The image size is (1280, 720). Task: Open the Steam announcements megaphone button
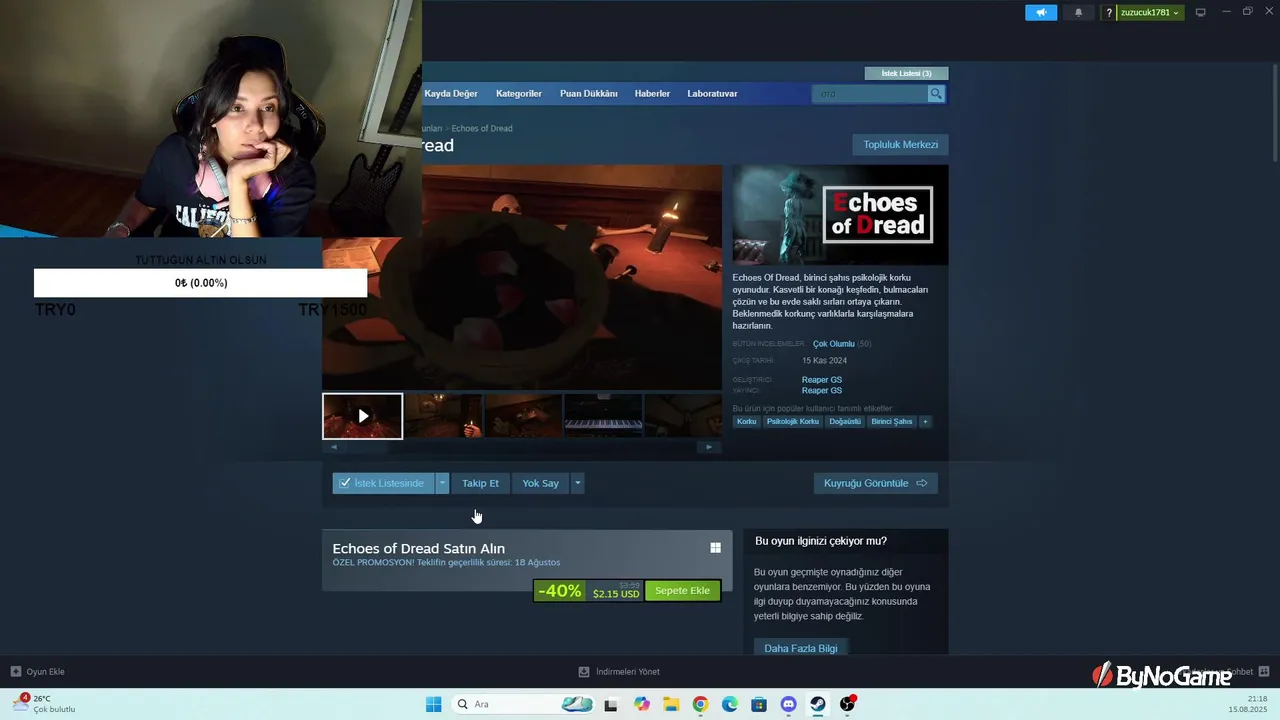pyautogui.click(x=1041, y=13)
